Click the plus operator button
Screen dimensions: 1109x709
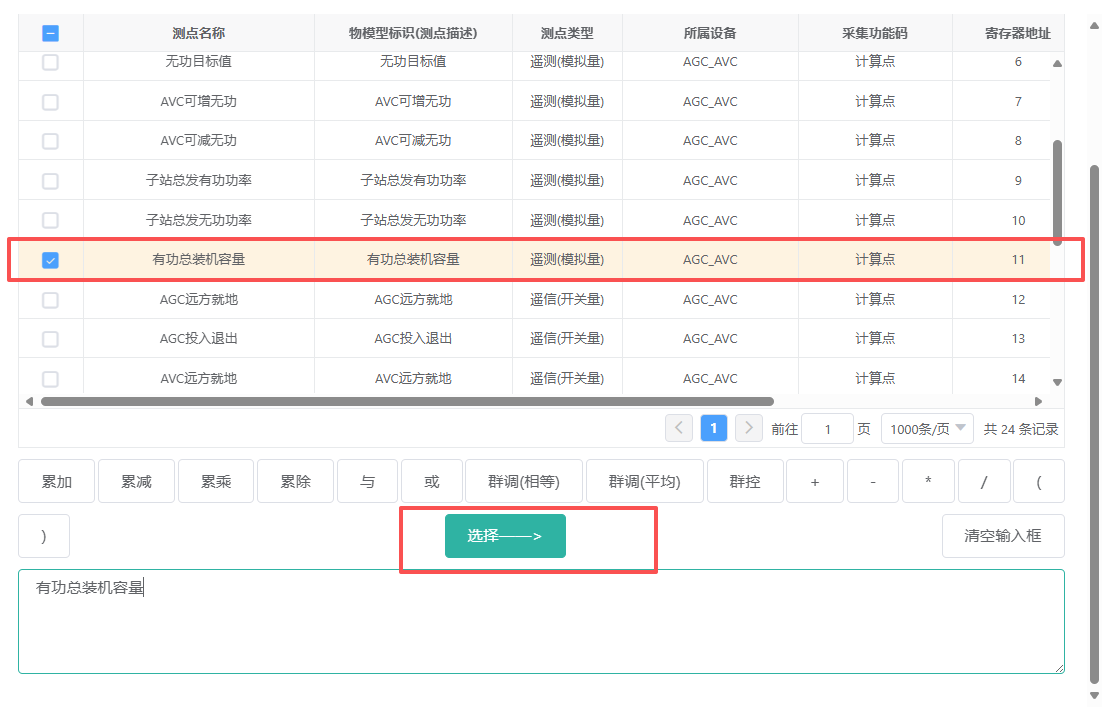[x=814, y=481]
